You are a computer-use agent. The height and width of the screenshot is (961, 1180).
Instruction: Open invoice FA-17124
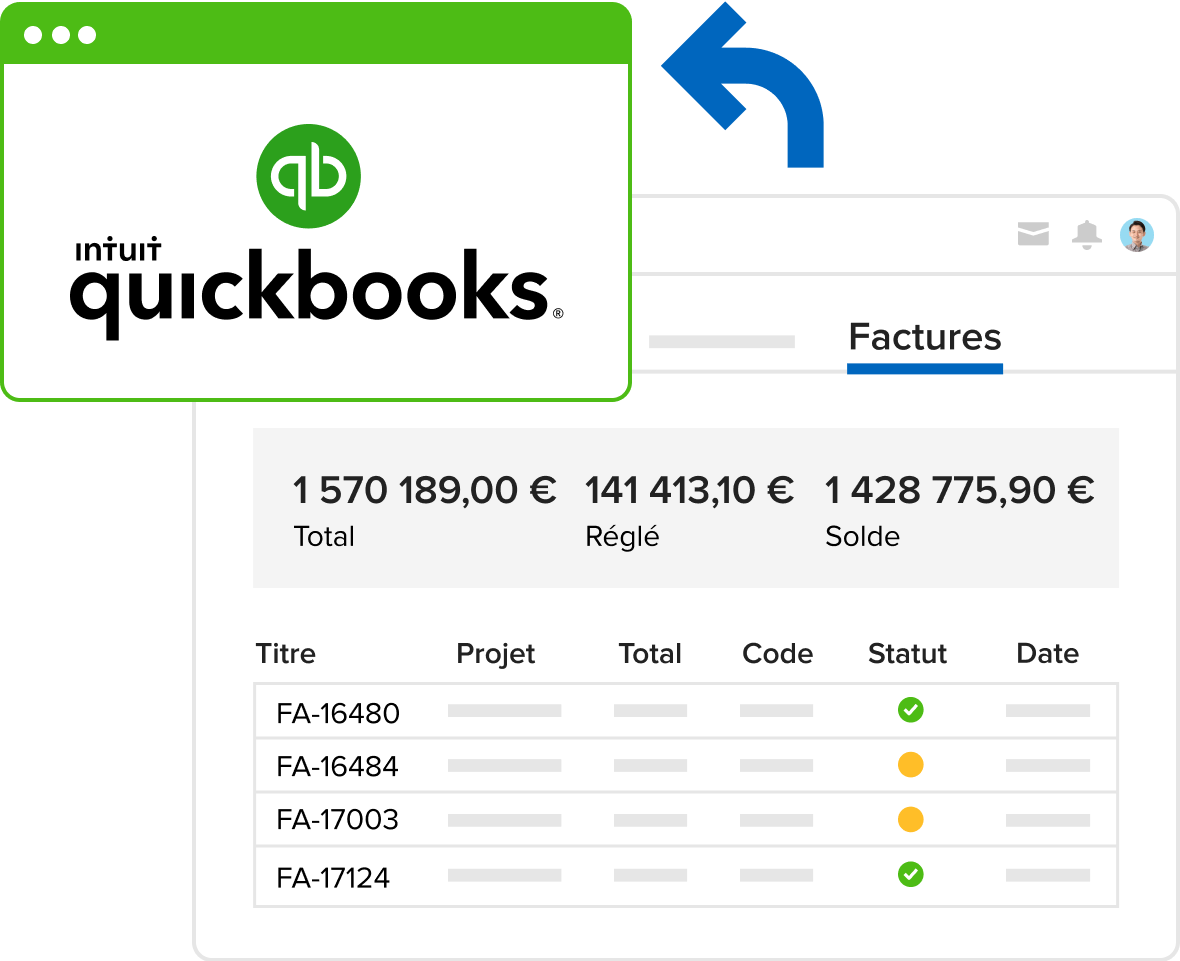pyautogui.click(x=333, y=877)
